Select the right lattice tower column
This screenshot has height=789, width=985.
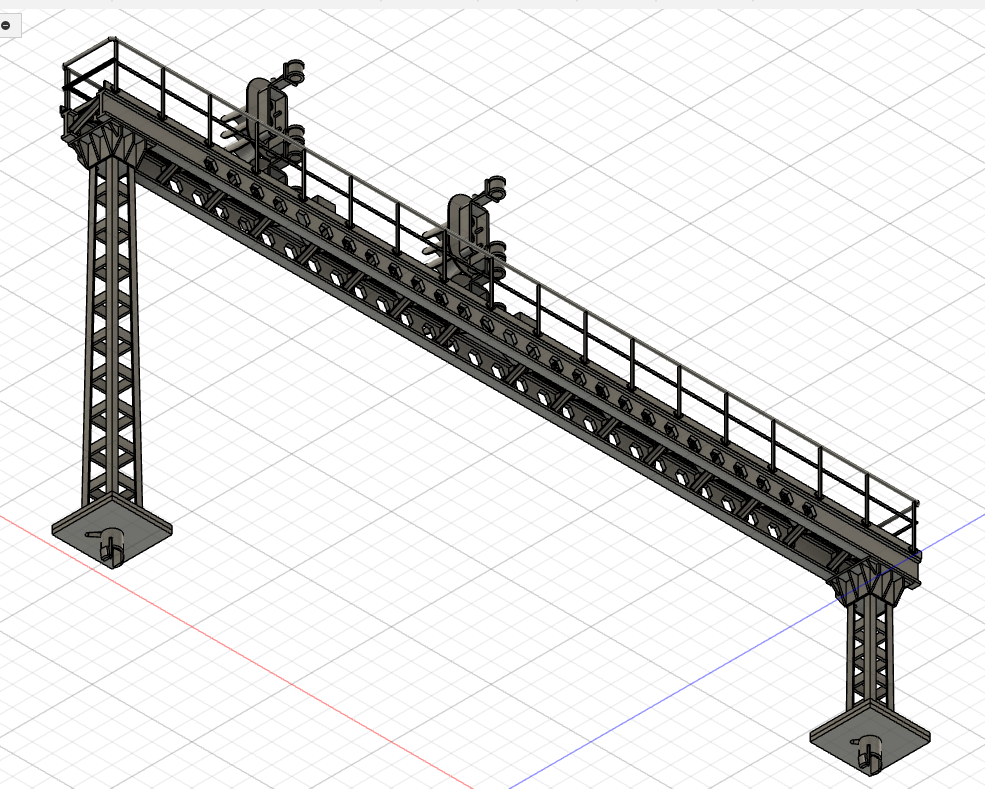(x=870, y=650)
